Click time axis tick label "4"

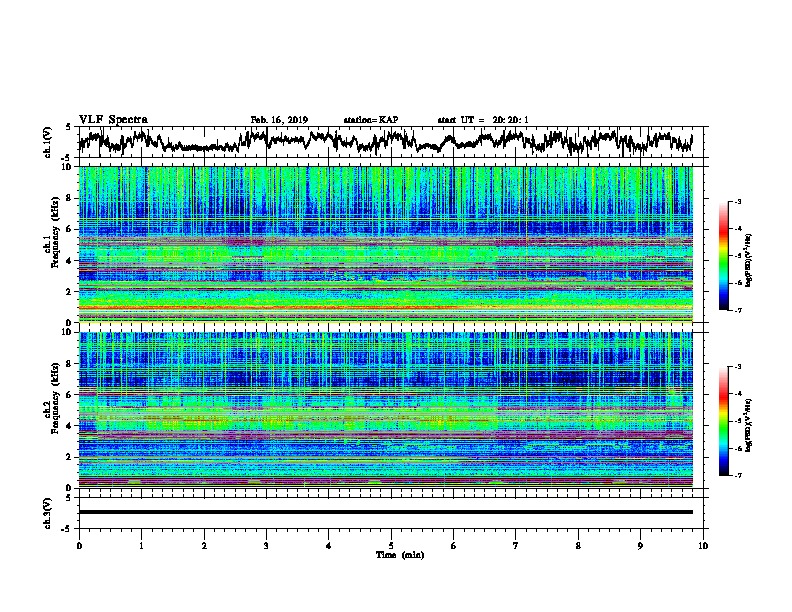tap(329, 546)
